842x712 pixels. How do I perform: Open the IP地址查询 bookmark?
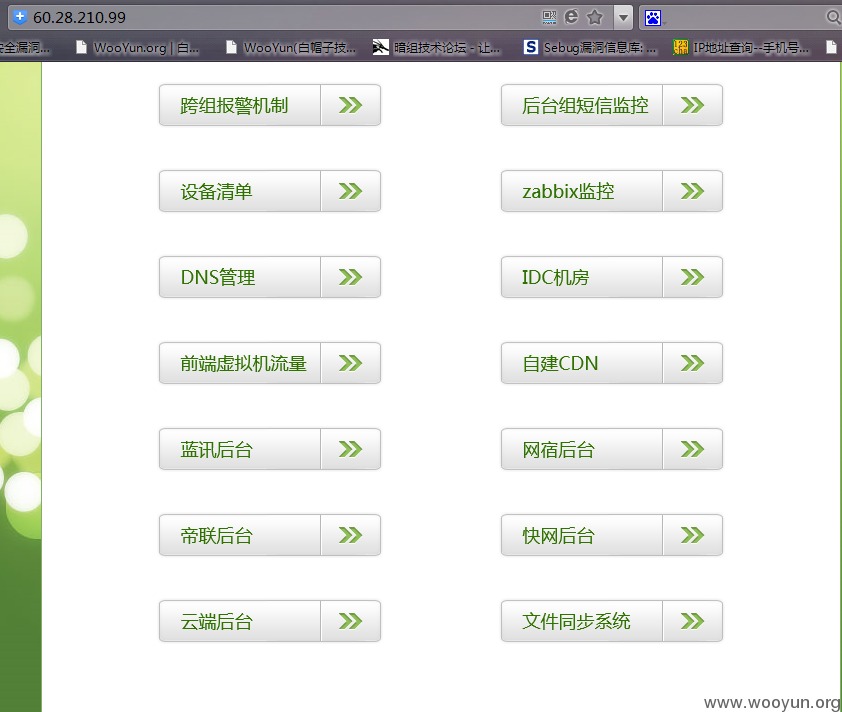pyautogui.click(x=741, y=48)
